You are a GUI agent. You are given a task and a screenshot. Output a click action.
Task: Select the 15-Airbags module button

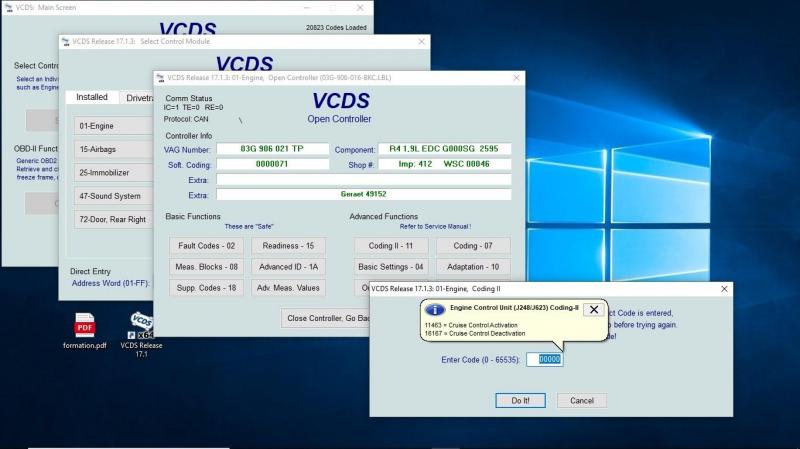click(x=114, y=149)
